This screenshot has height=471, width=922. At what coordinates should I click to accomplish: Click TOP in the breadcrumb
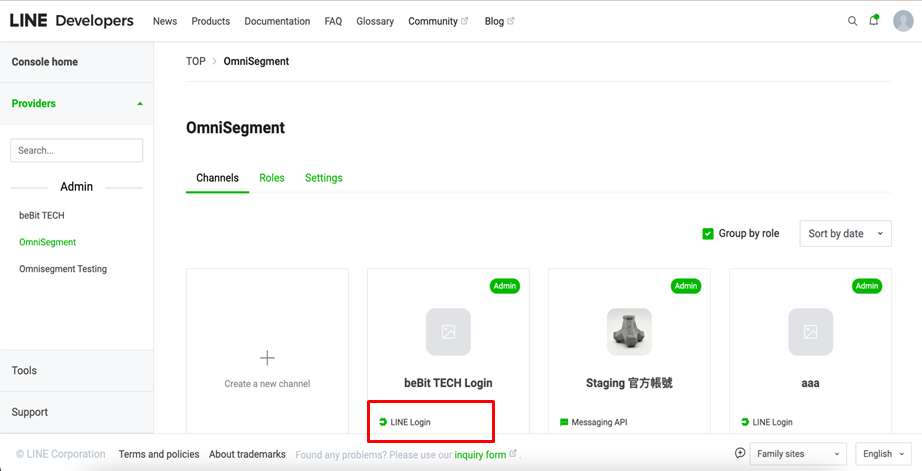196,61
